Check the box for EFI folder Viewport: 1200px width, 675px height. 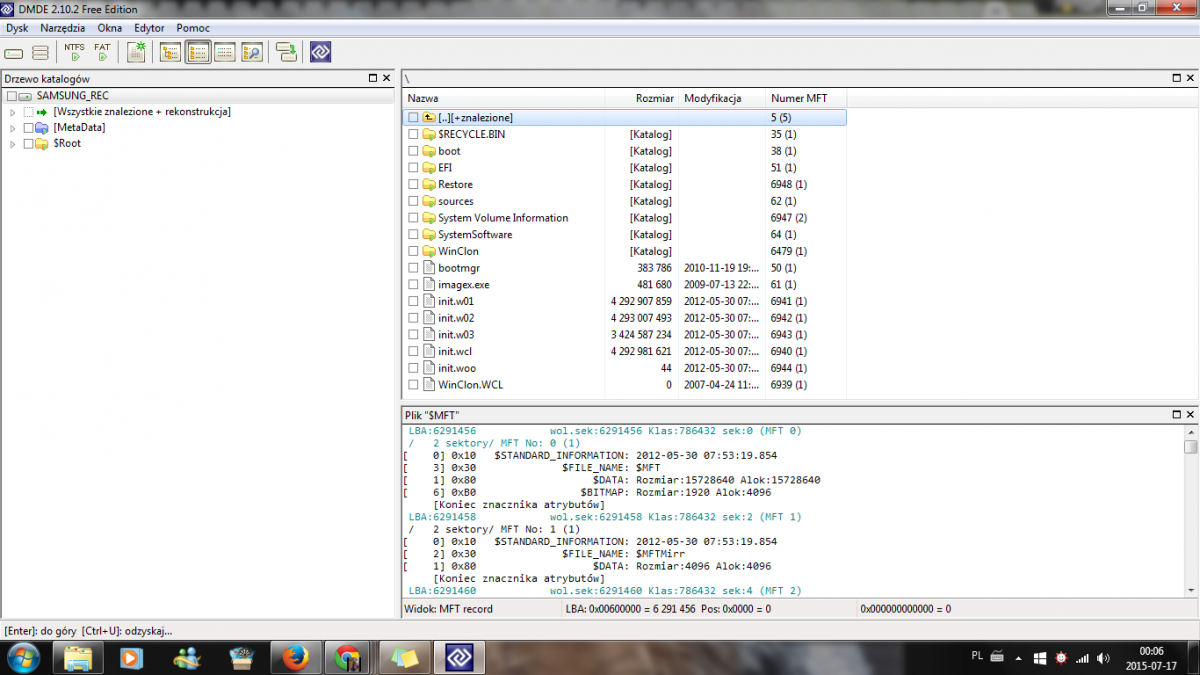(413, 168)
